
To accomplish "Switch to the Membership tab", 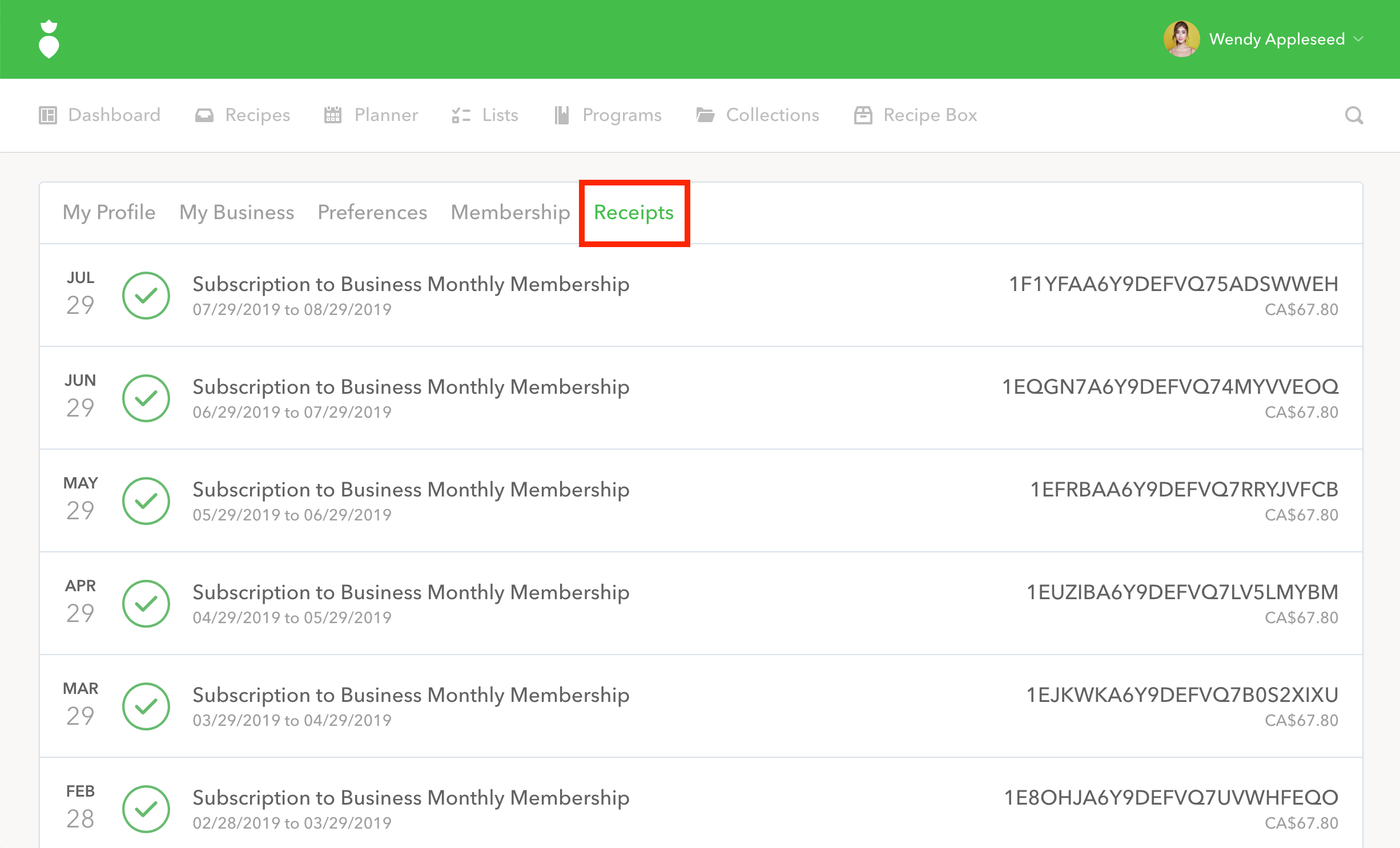I will (510, 212).
